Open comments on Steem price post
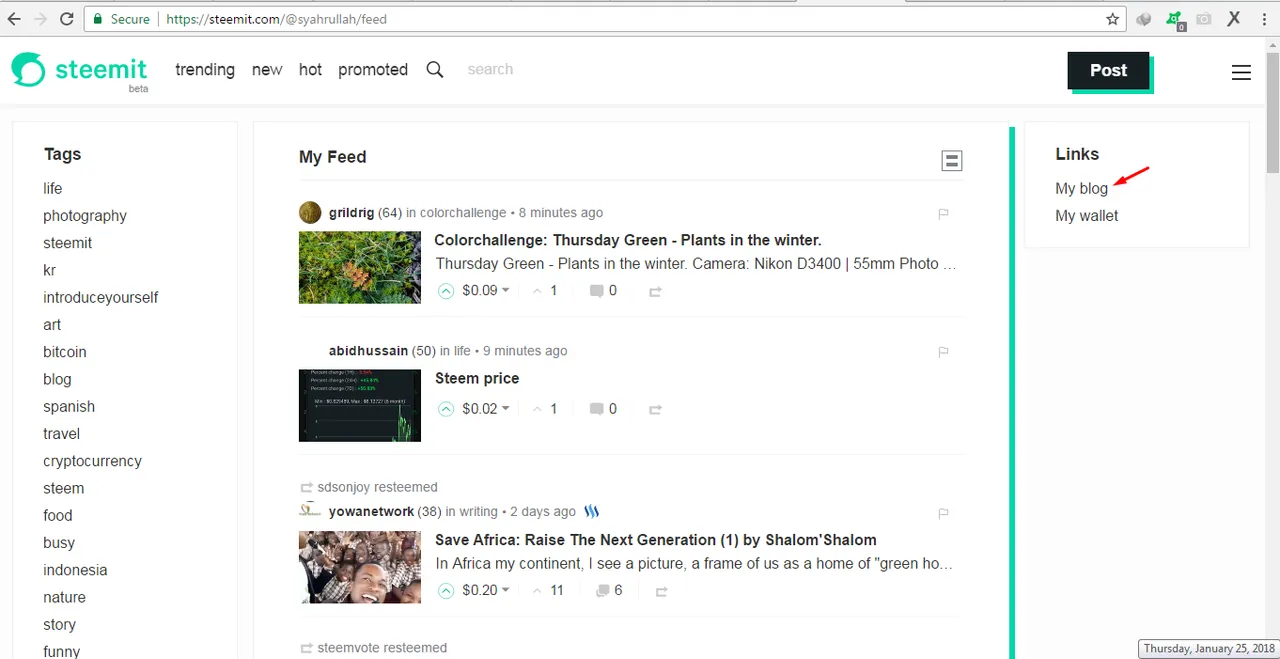This screenshot has width=1280, height=659. point(603,409)
